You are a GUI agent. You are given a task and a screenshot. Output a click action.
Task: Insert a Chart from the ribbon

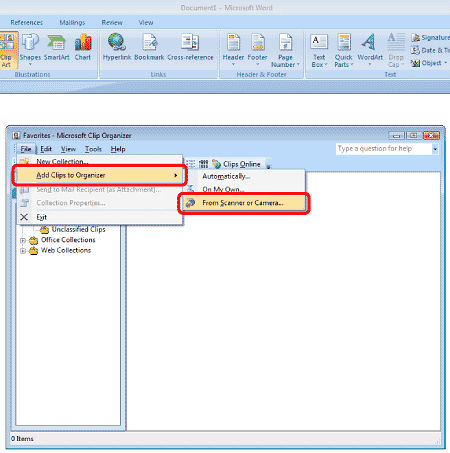coord(83,48)
